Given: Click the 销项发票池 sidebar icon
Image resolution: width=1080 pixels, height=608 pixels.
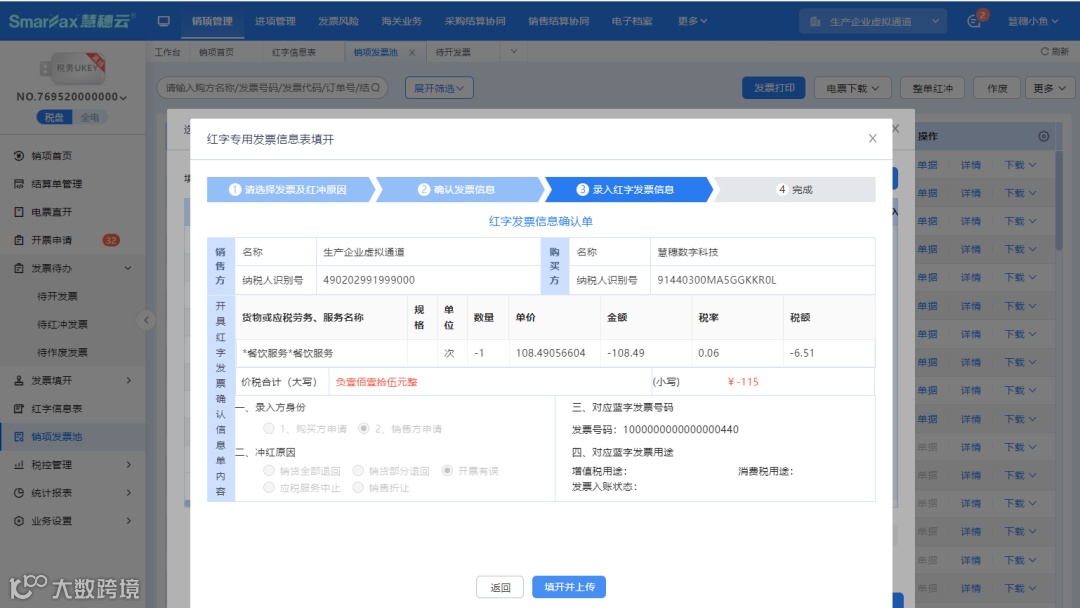Looking at the screenshot, I should coord(19,437).
